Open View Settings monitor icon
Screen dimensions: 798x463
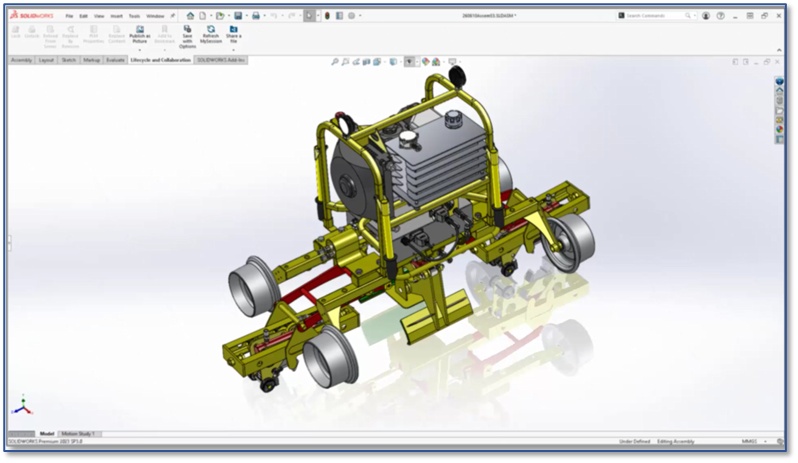click(x=452, y=62)
